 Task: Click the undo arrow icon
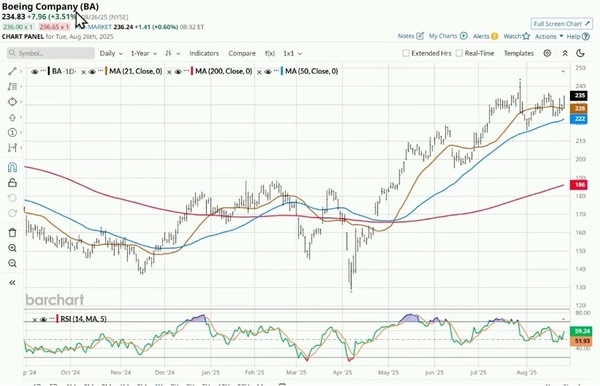[12, 198]
